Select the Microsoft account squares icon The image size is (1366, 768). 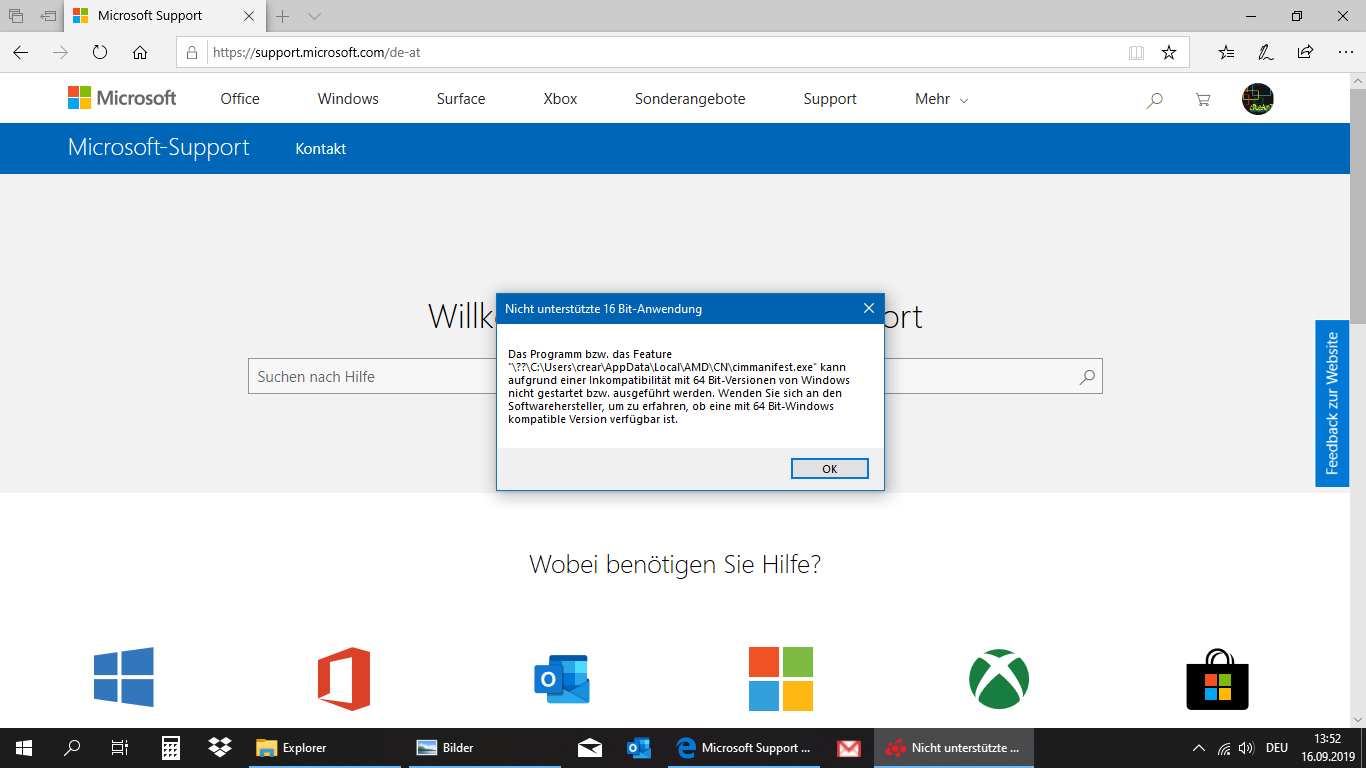[x=781, y=679]
